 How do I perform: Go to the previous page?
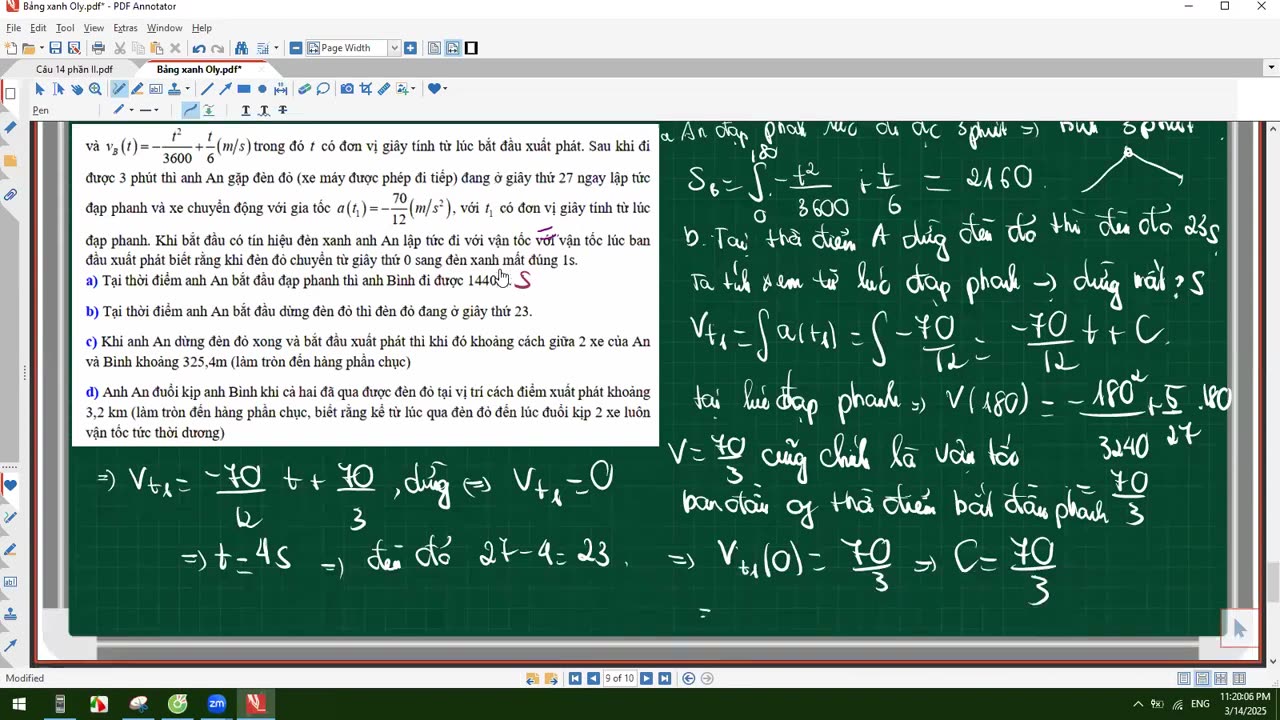point(593,678)
